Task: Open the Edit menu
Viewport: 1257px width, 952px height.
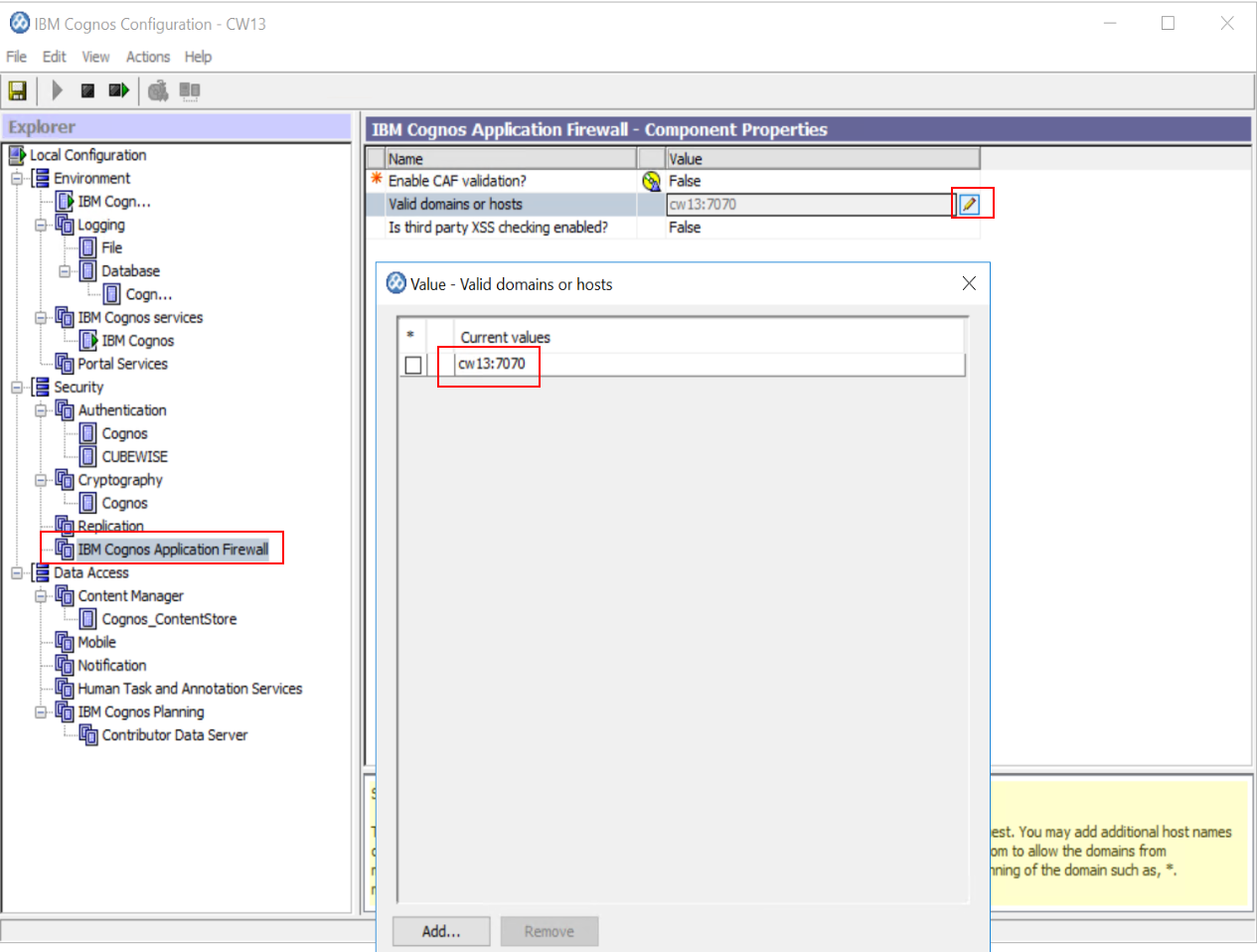Action: 54,57
